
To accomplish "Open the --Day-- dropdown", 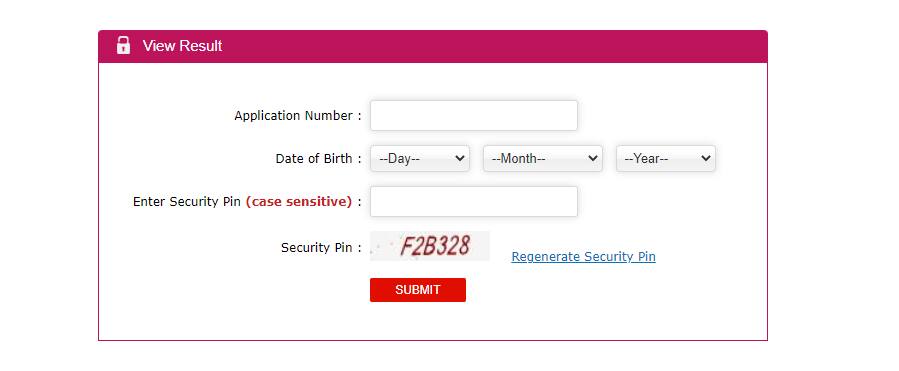I will click(420, 158).
